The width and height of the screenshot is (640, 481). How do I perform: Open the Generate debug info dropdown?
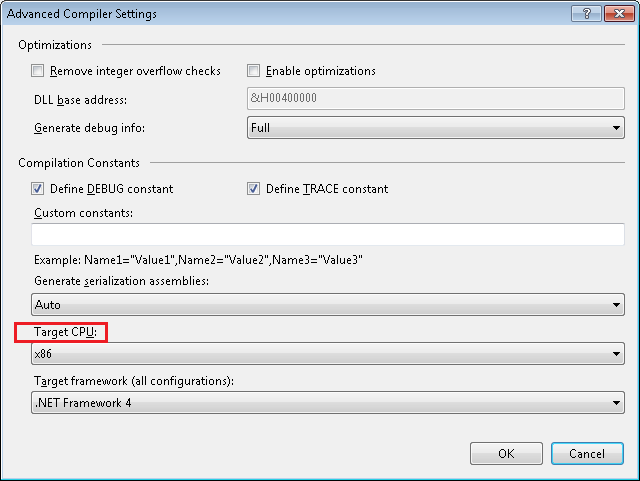click(x=435, y=128)
